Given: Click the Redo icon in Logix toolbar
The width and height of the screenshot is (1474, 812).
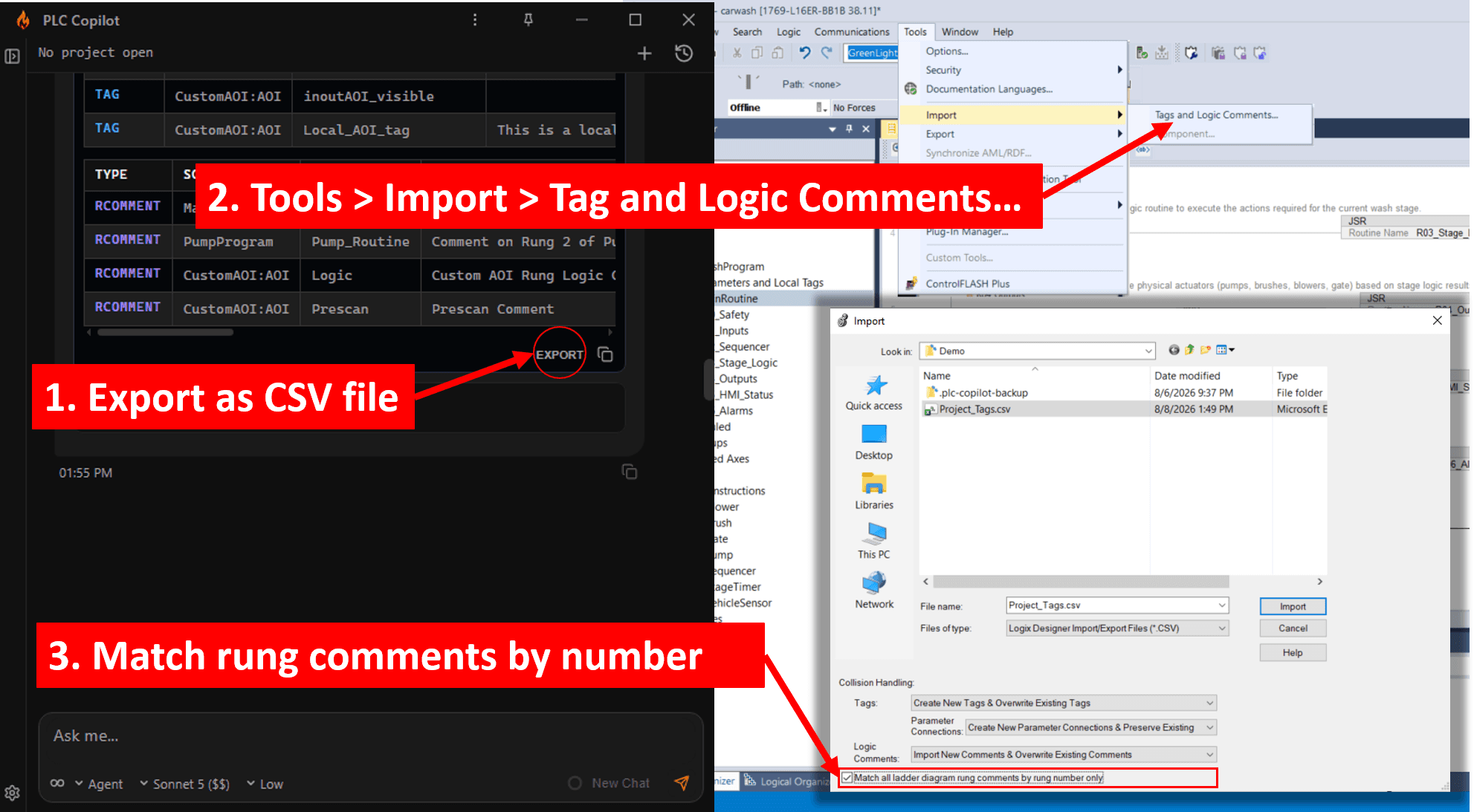Looking at the screenshot, I should point(827,53).
